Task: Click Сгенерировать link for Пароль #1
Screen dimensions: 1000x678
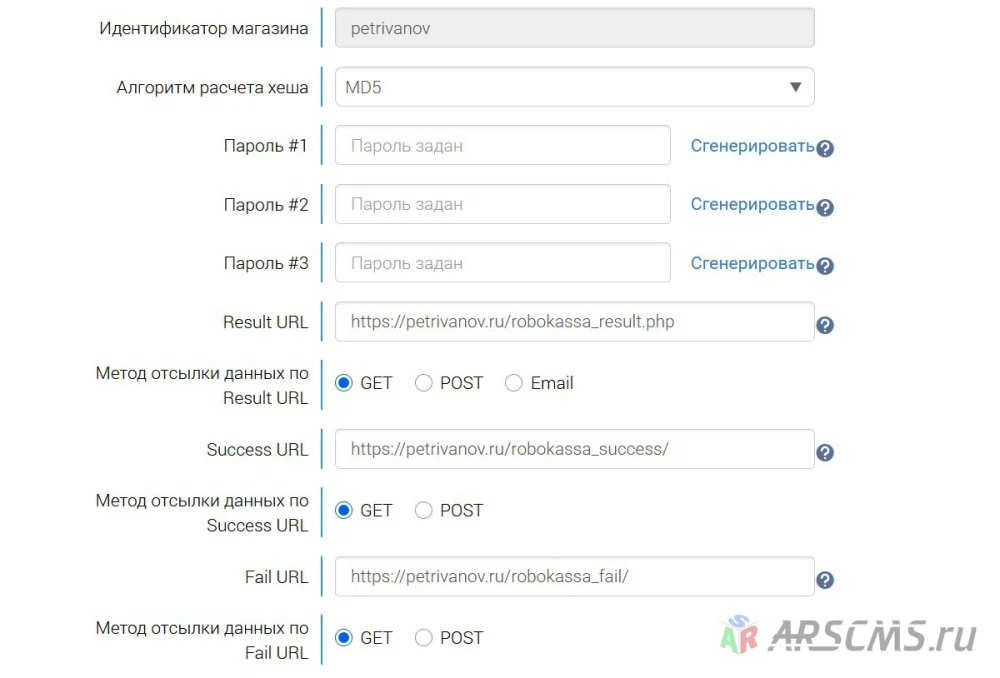Action: (752, 146)
